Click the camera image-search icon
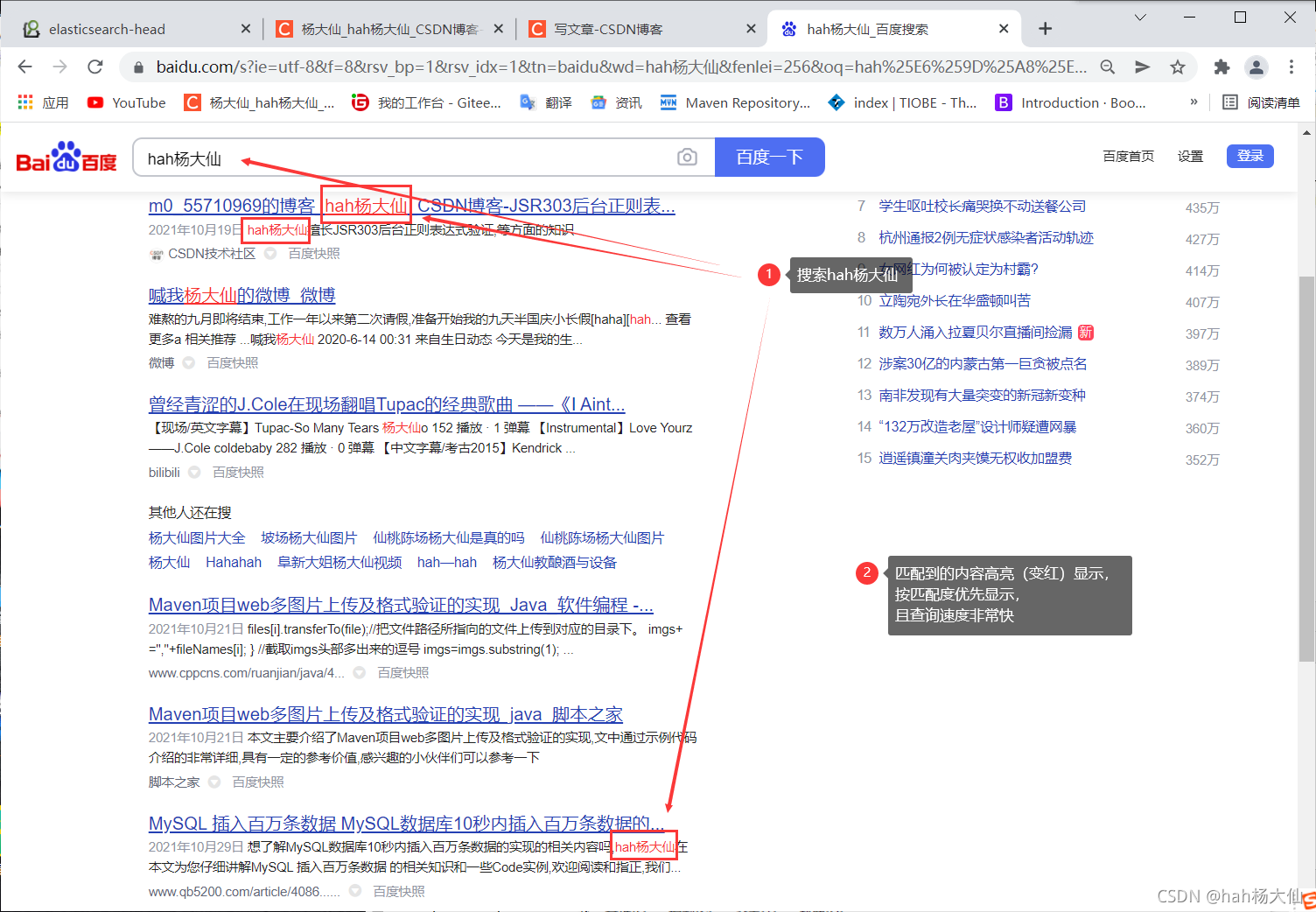The image size is (1316, 912). (x=688, y=157)
